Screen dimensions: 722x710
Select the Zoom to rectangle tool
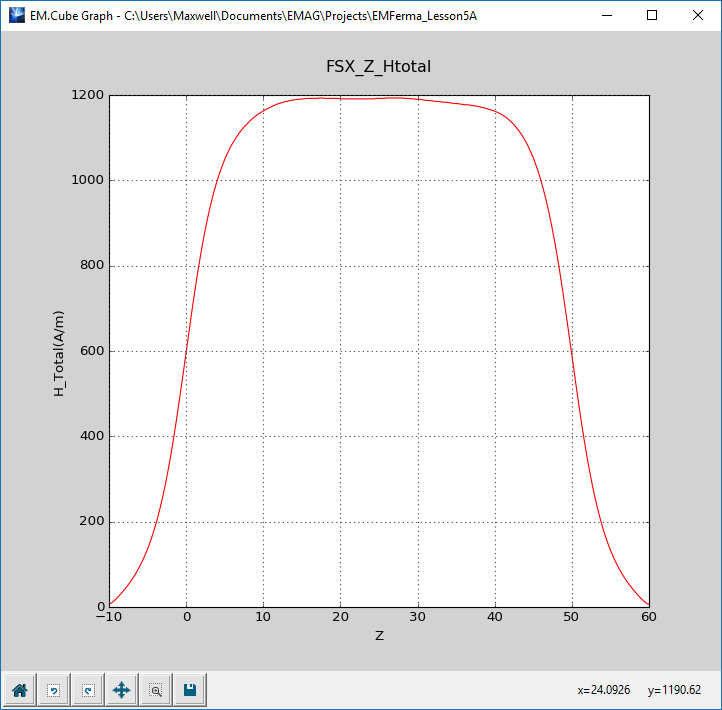point(155,690)
